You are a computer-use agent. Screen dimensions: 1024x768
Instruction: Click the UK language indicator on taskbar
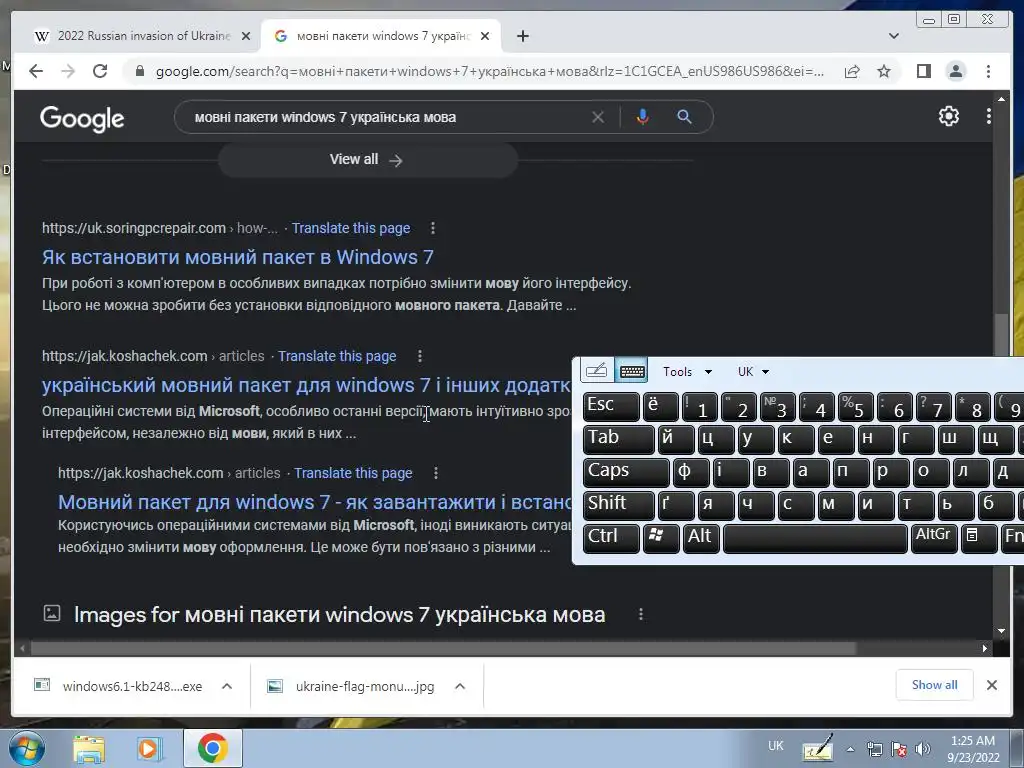pyautogui.click(x=775, y=746)
